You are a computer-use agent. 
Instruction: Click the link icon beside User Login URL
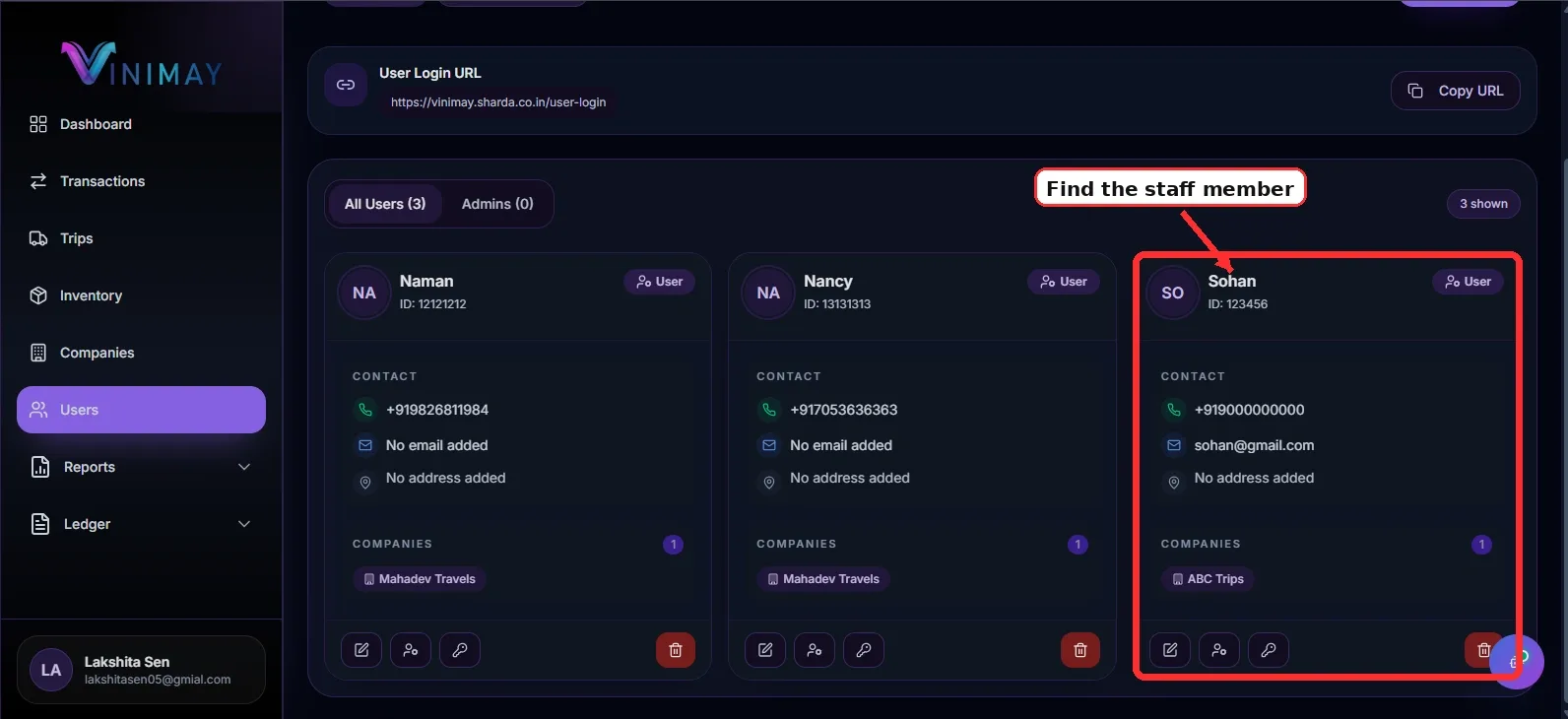pos(346,85)
